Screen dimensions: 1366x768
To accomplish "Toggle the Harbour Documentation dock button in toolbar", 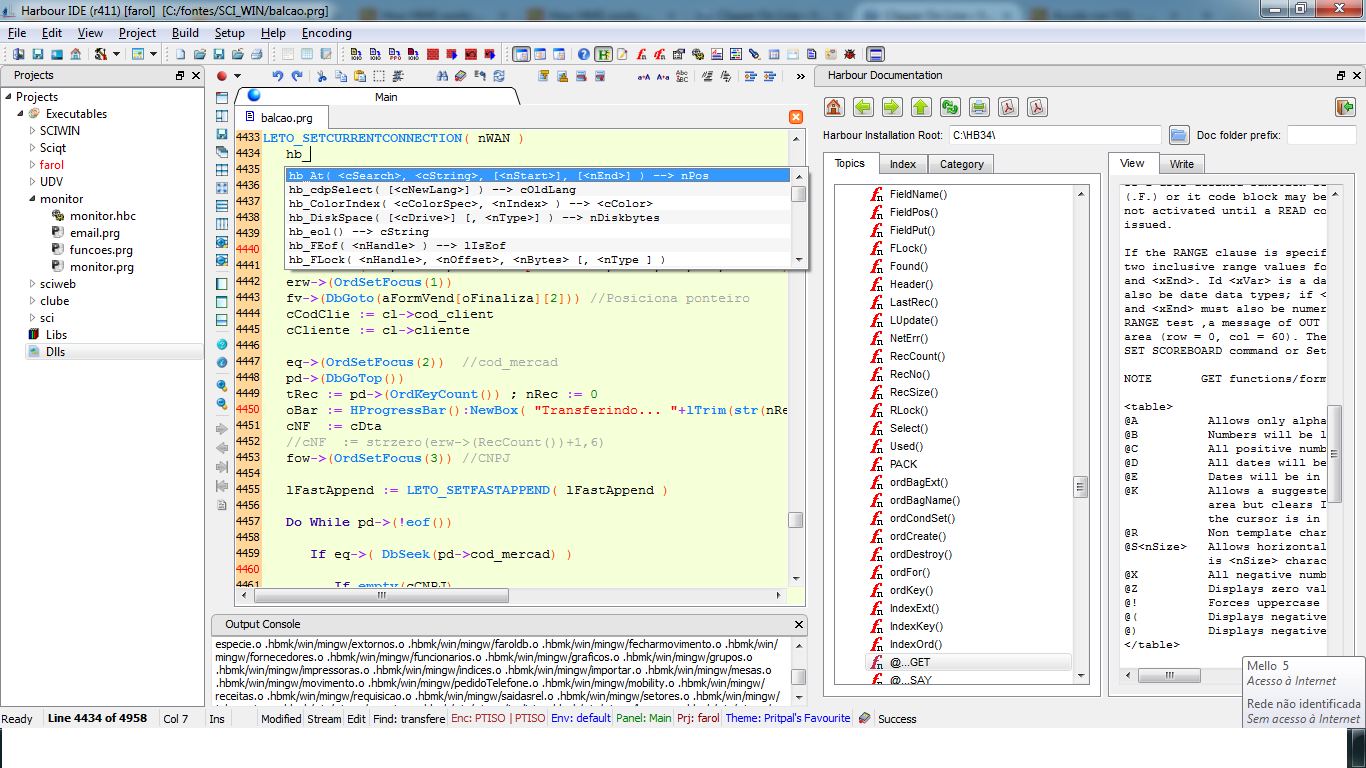I will pos(604,54).
